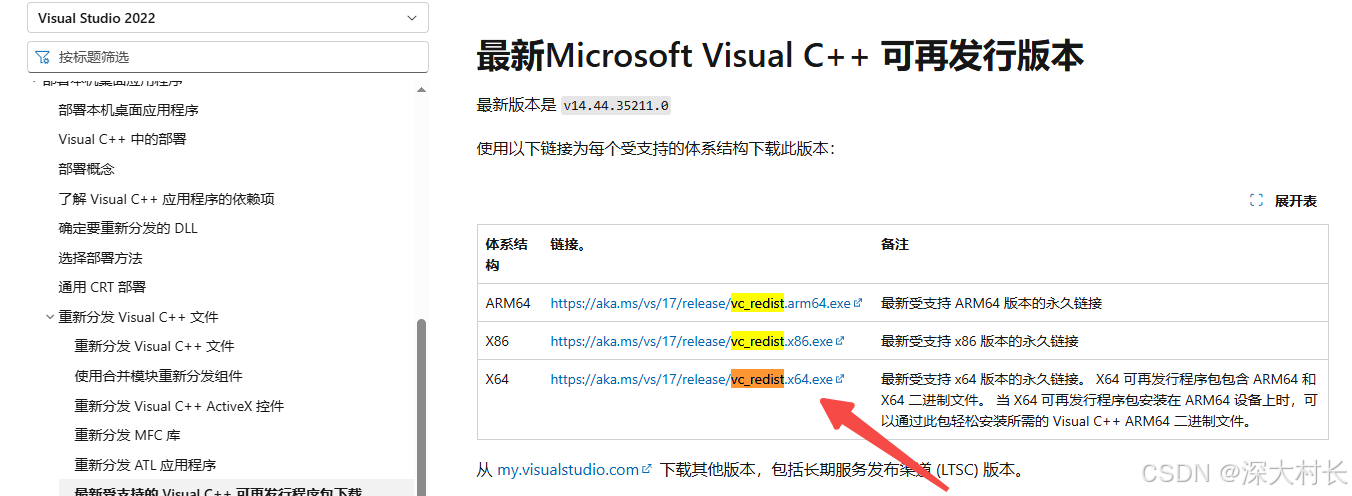Click the note 最新受支持 x86 版本的永久链接

pyautogui.click(x=979, y=341)
